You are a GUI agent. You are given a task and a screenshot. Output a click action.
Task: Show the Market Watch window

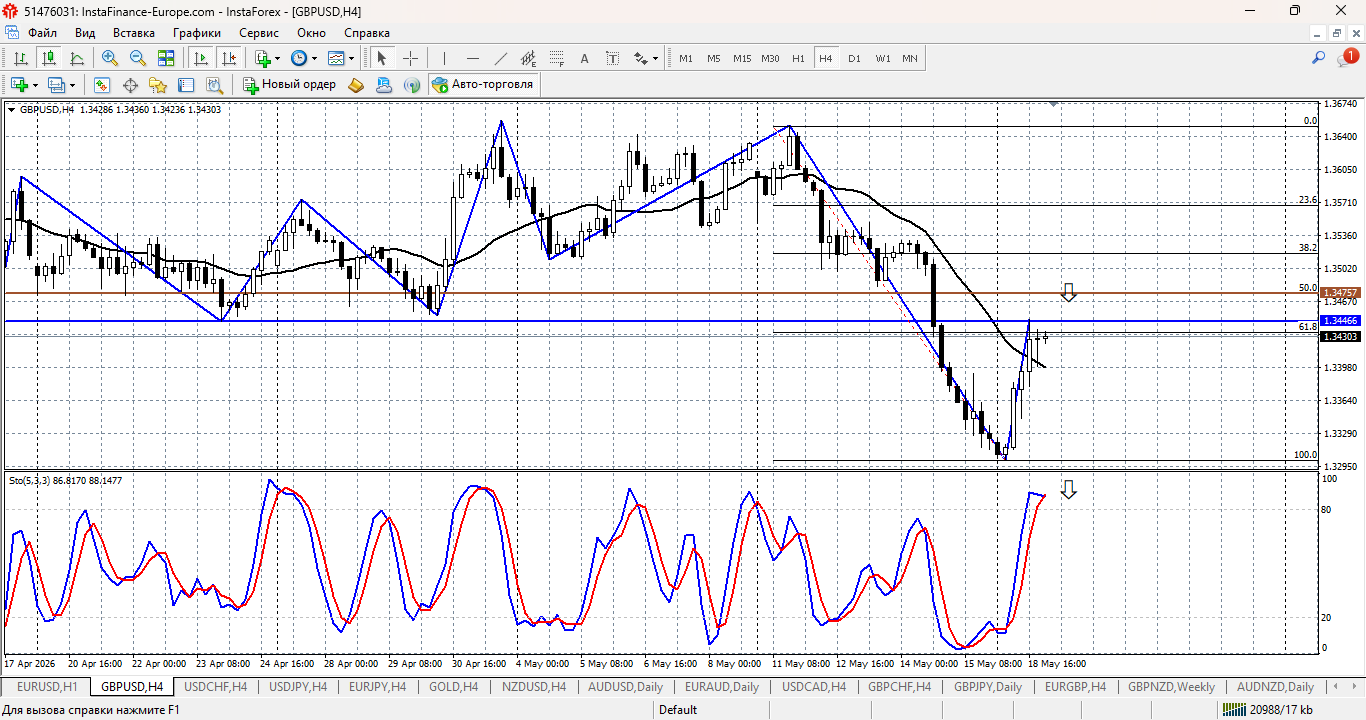[x=102, y=85]
